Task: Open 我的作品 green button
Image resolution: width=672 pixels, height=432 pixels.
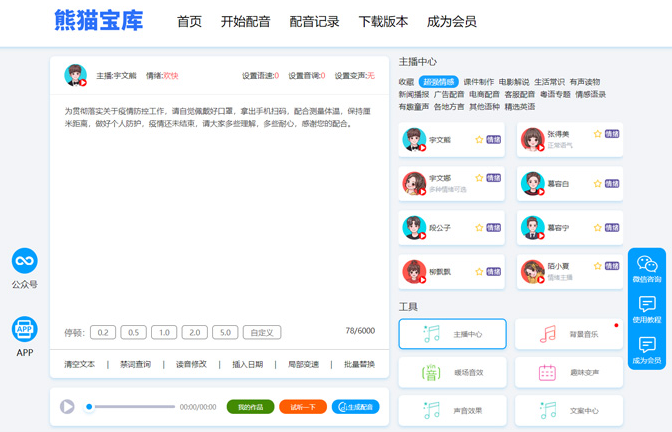Action: point(250,407)
